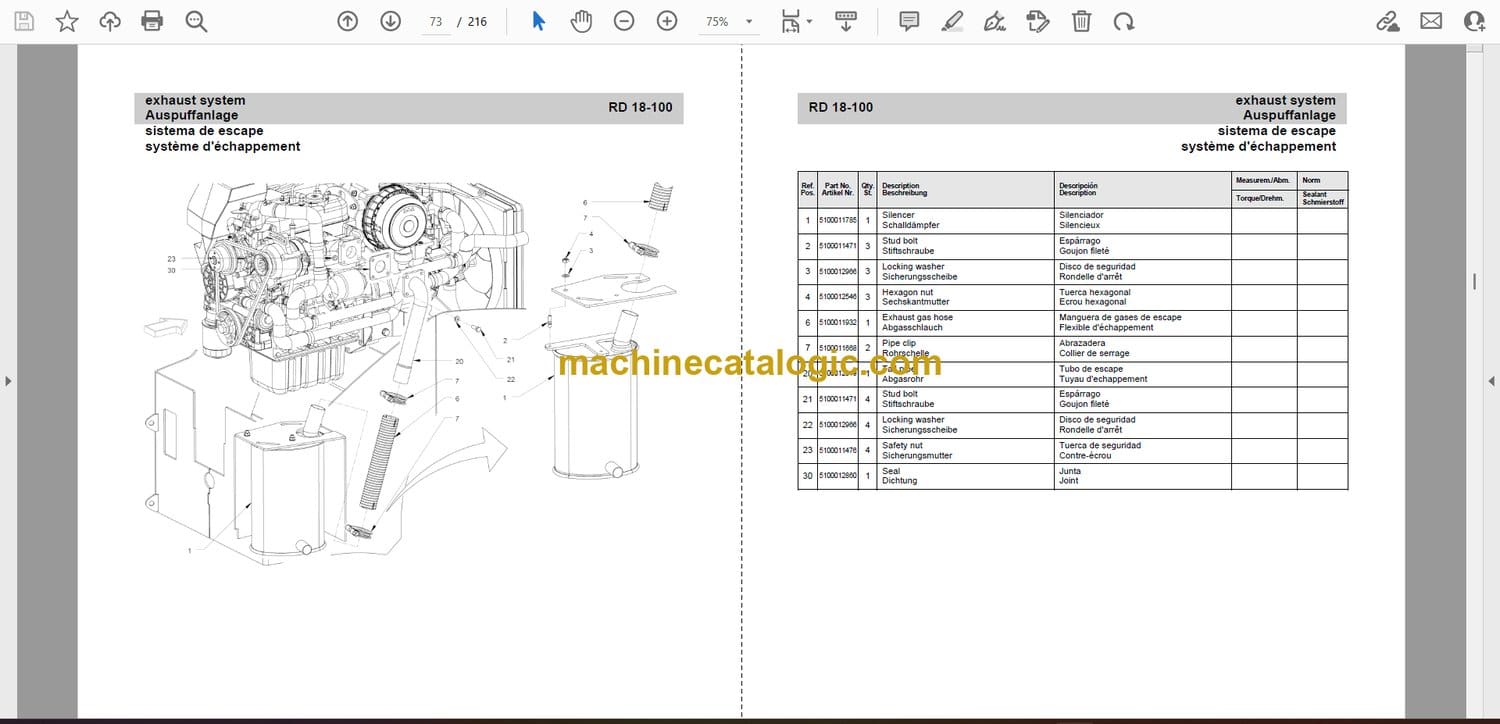Go to the previous page
1500x724 pixels.
coord(347,21)
